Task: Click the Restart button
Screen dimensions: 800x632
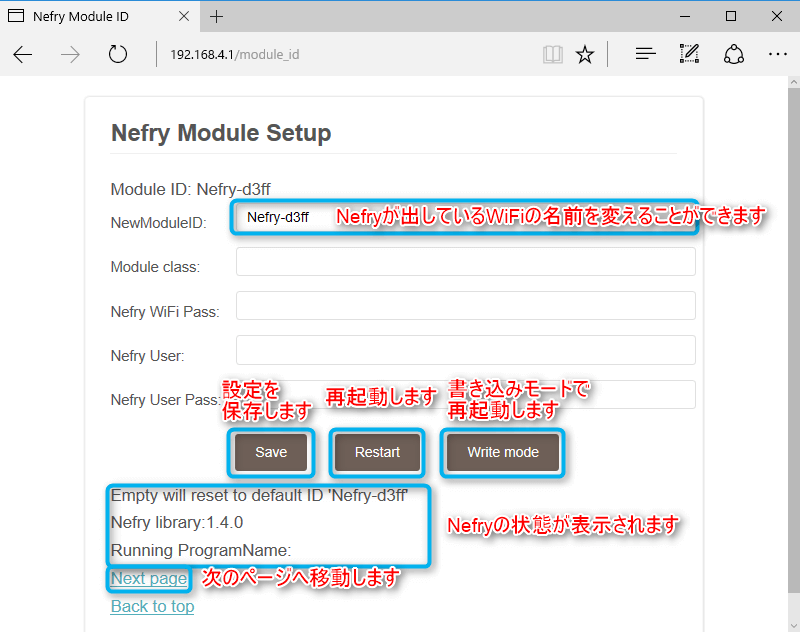Action: coord(378,452)
